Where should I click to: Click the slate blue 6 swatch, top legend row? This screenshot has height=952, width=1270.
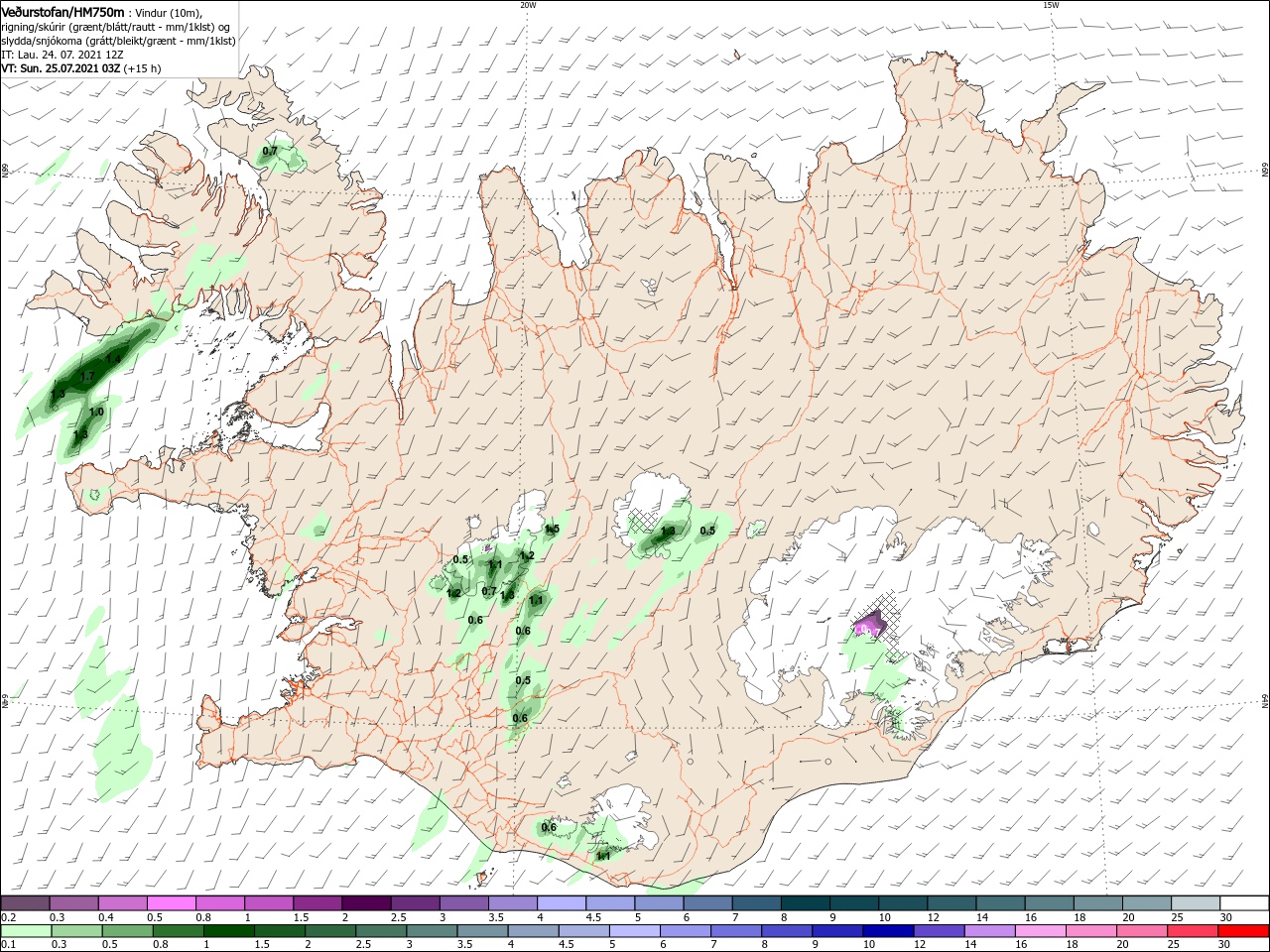tap(707, 903)
